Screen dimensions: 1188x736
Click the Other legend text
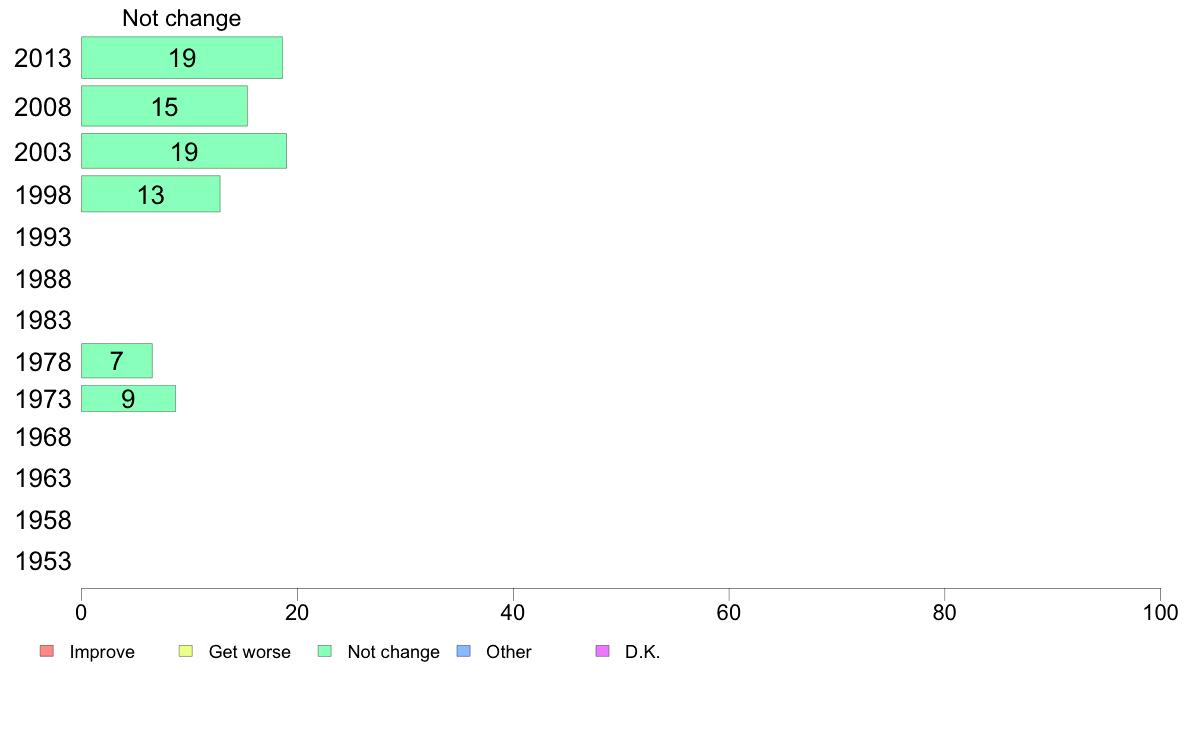[x=508, y=652]
